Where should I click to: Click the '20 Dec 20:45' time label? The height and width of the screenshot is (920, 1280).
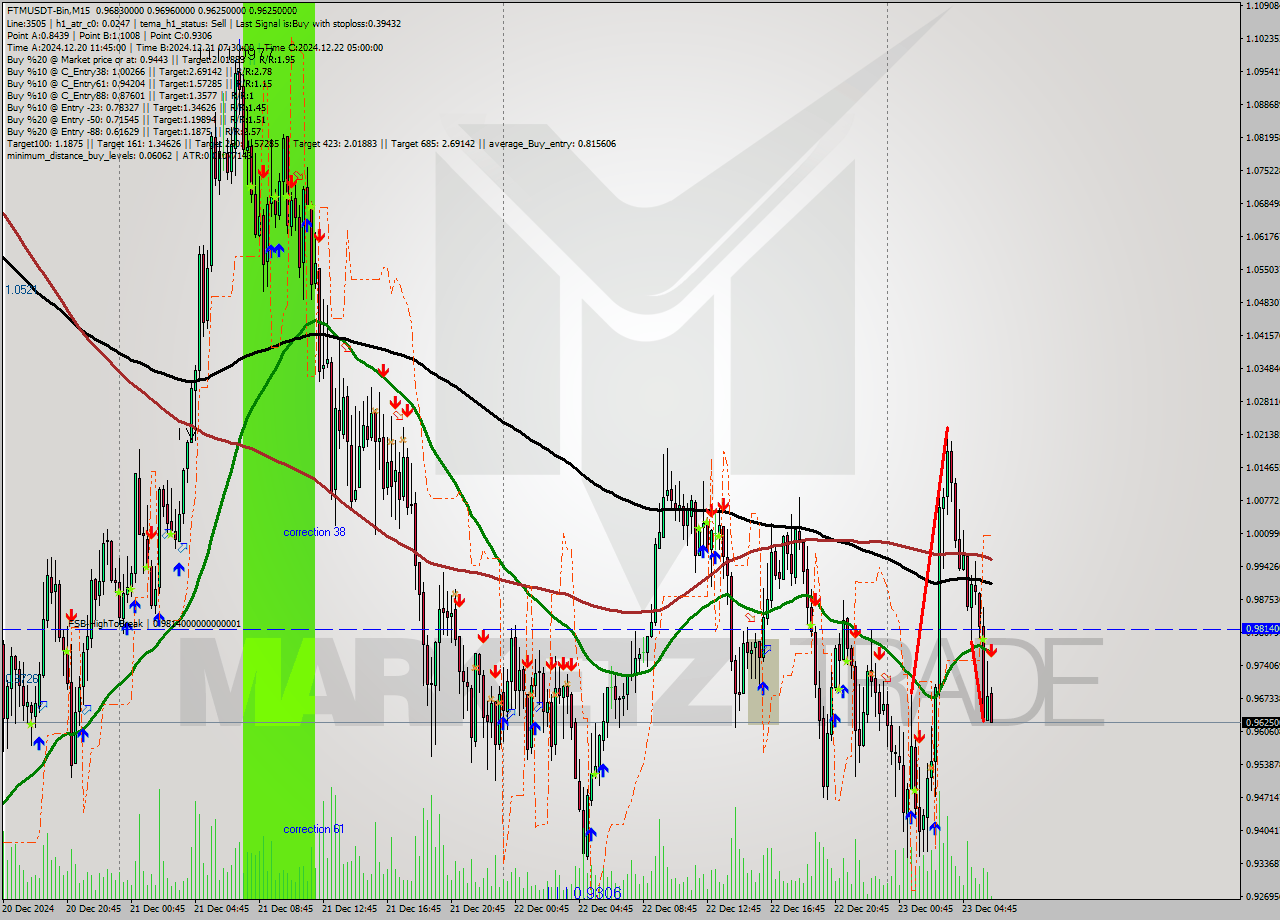pos(94,909)
